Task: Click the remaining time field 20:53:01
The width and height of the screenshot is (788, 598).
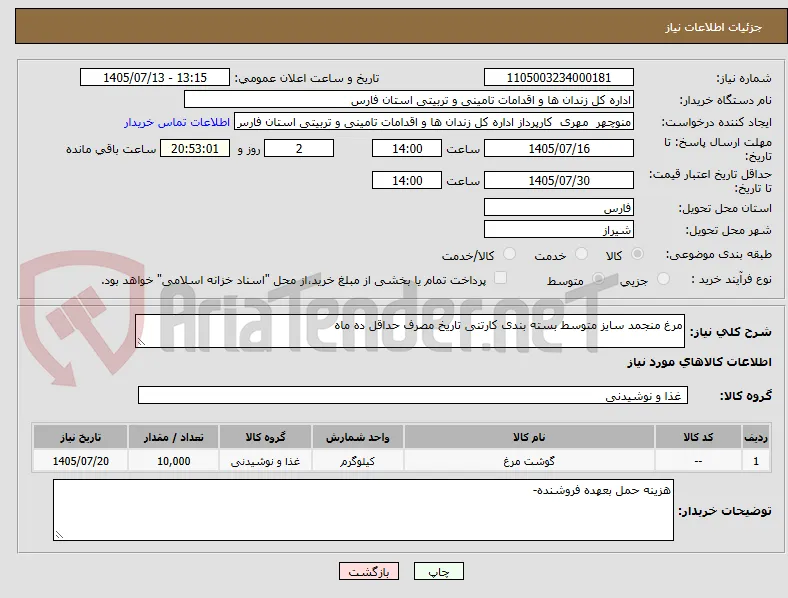Action: click(x=195, y=149)
